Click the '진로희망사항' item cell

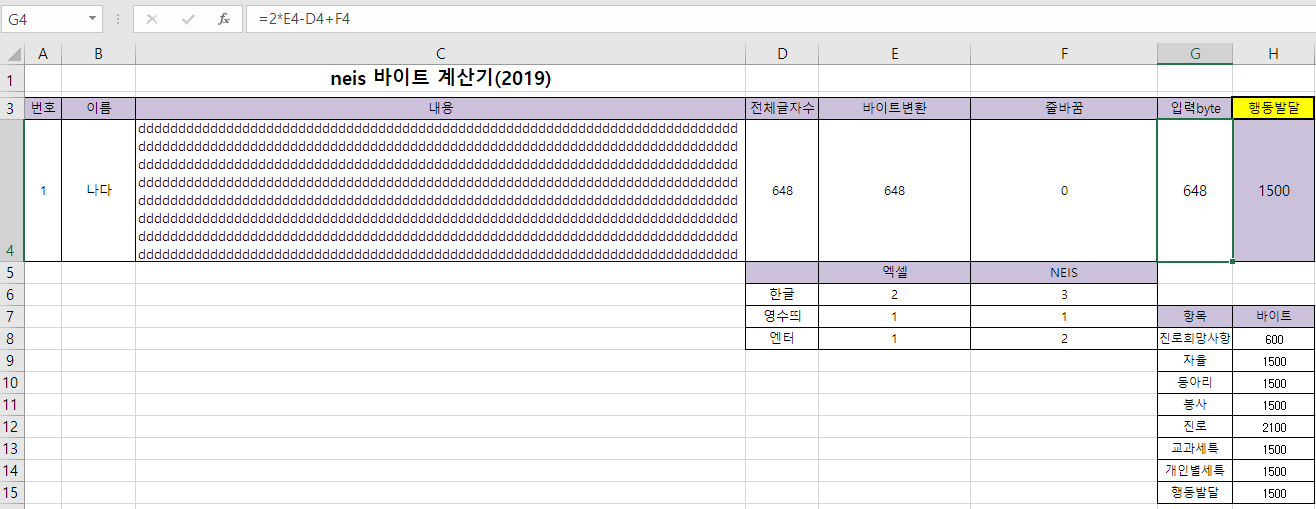coord(1195,339)
